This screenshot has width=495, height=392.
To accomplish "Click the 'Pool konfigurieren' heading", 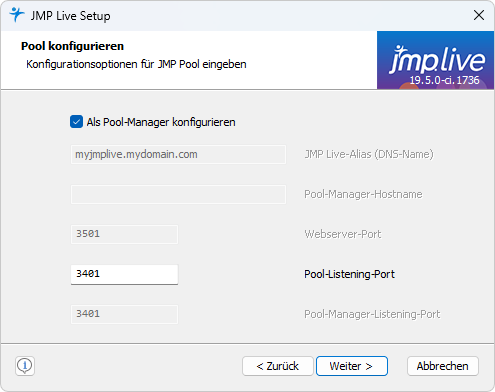I will point(72,46).
